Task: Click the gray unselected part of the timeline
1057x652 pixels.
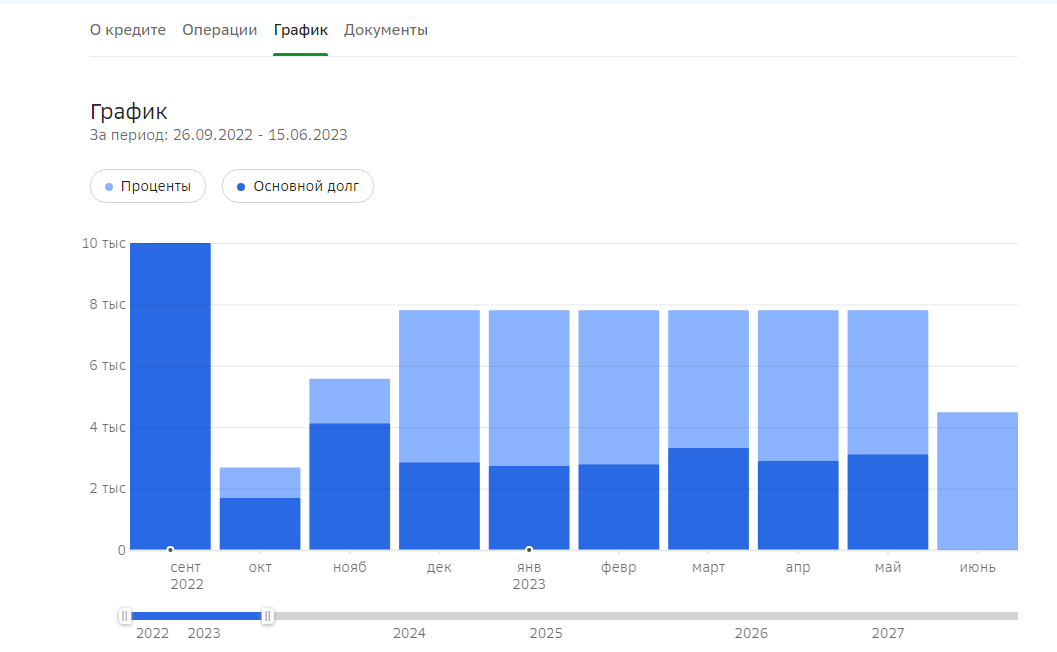Action: point(646,616)
